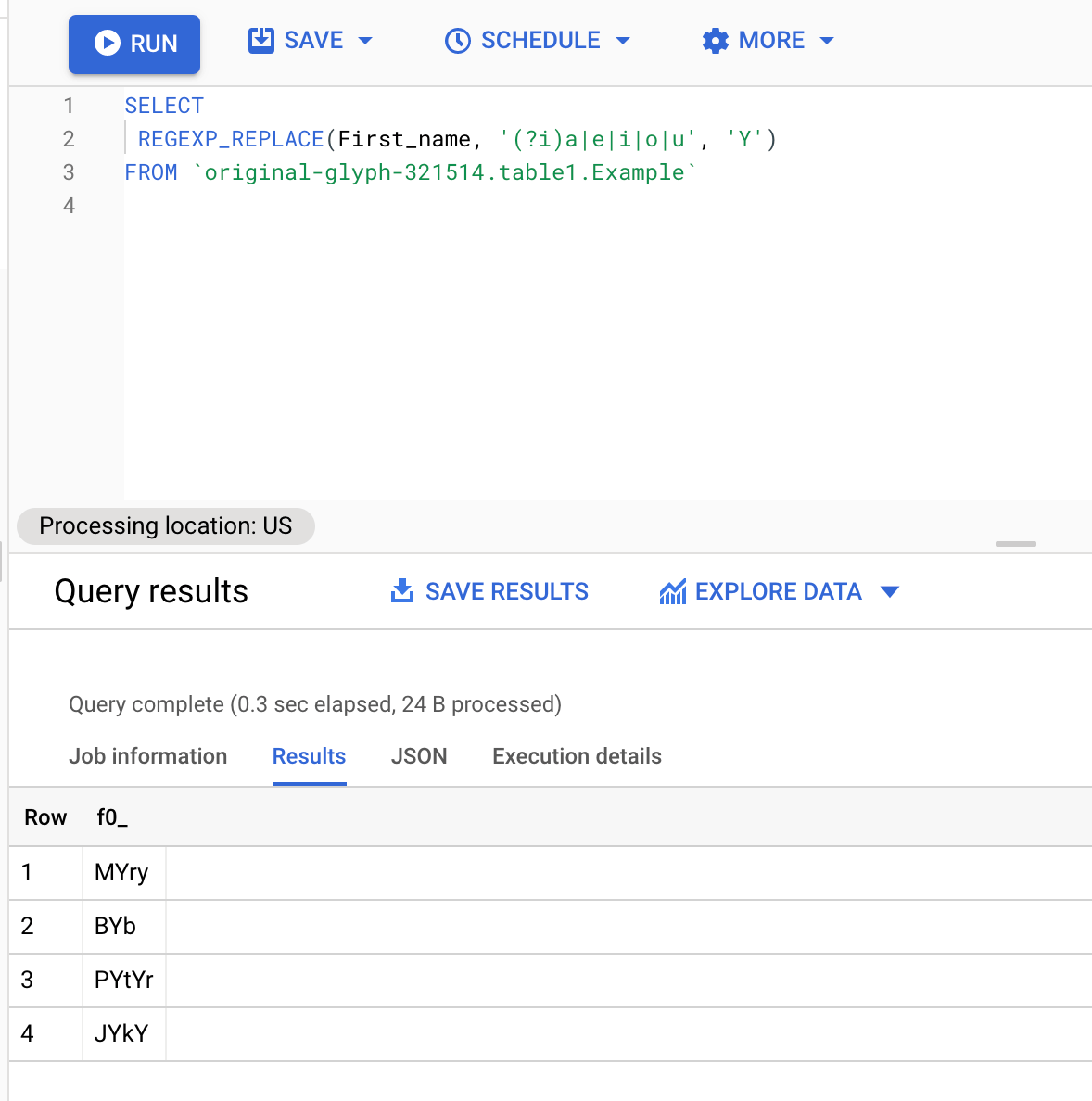Click the gear icon next to MORE

(x=715, y=40)
